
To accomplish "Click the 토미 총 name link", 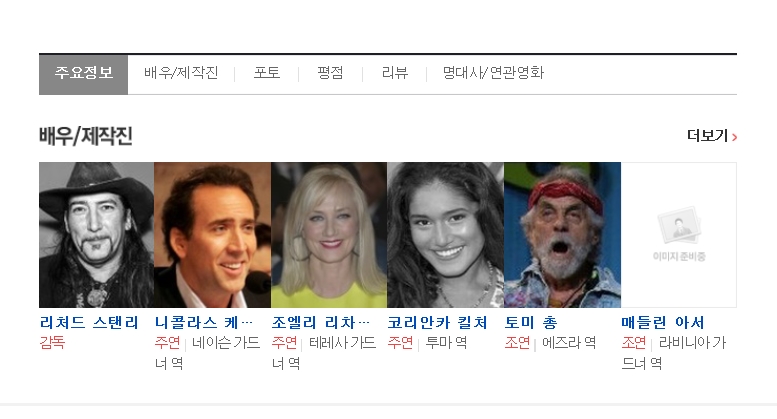I will tap(531, 323).
